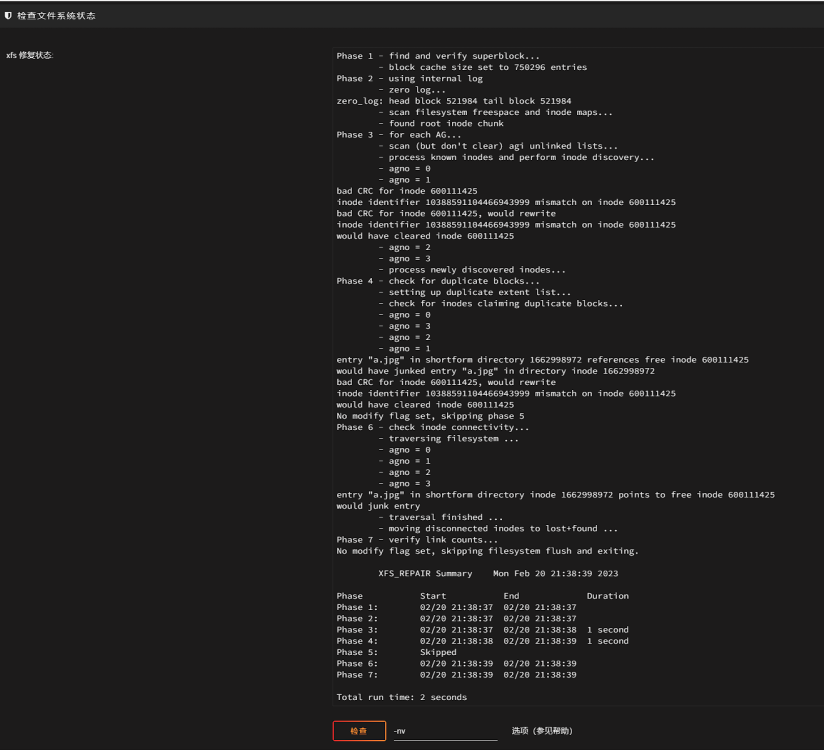Screen dimensions: 824x750
Task: Click 'check for inodes claiming duplicate blocks...'
Action: pyautogui.click(x=506, y=303)
